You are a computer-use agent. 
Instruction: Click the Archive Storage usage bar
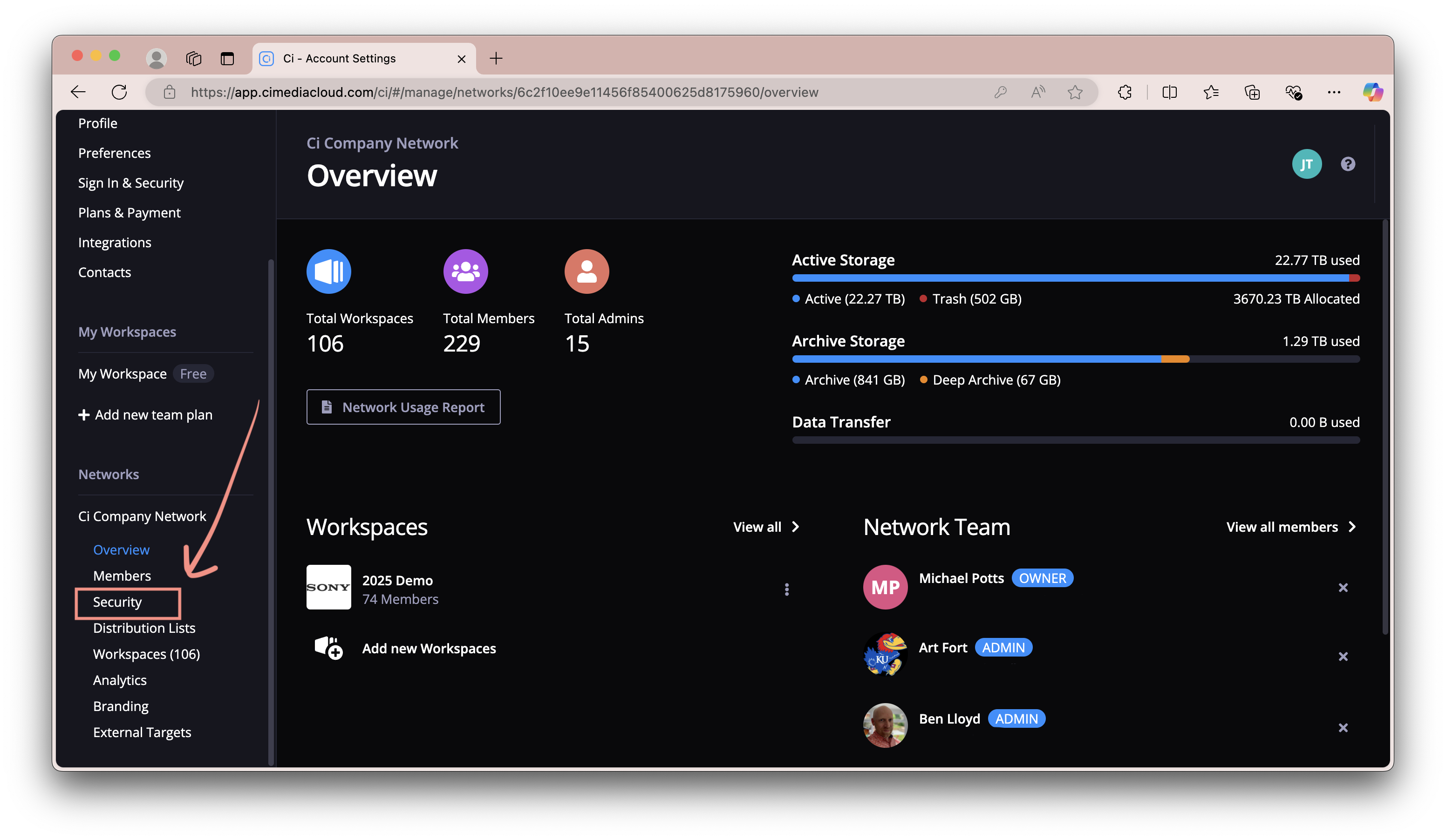point(1076,359)
